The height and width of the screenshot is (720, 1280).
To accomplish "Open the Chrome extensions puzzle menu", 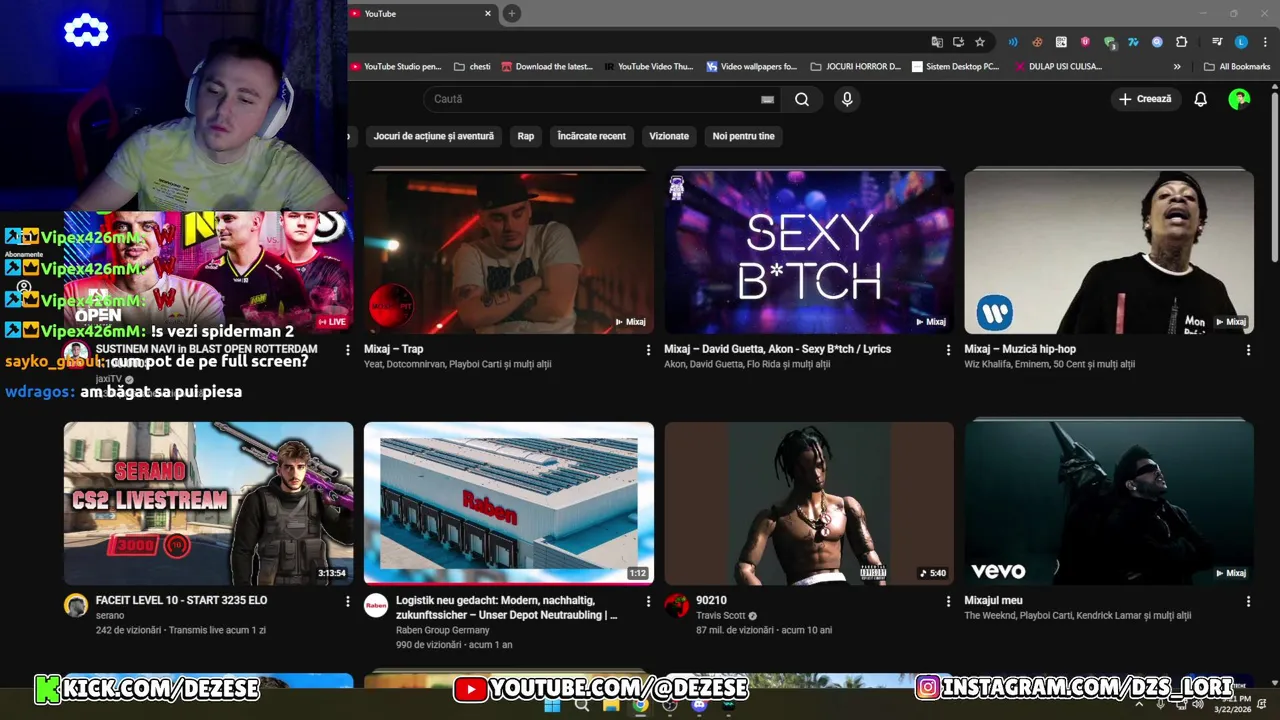I will [x=1182, y=42].
